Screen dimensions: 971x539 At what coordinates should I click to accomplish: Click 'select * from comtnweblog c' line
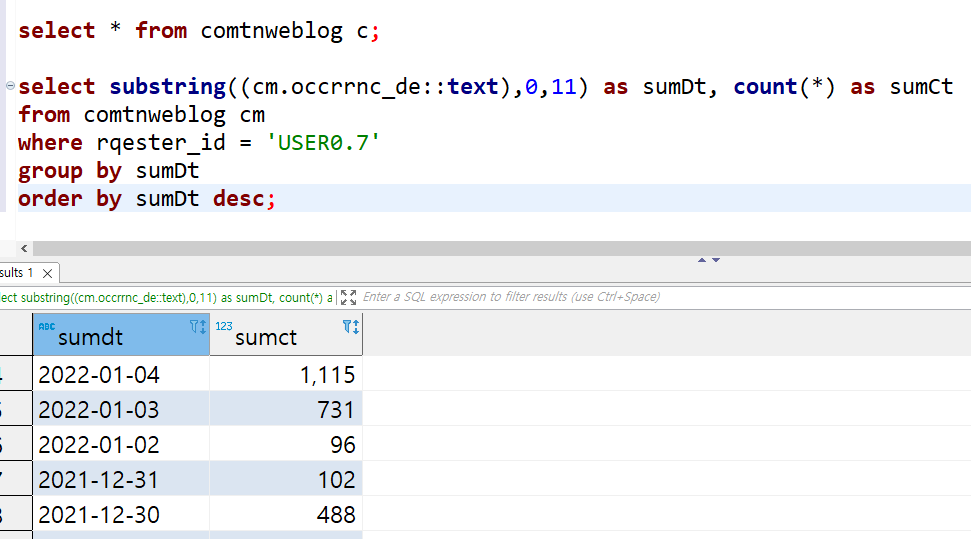coord(199,30)
